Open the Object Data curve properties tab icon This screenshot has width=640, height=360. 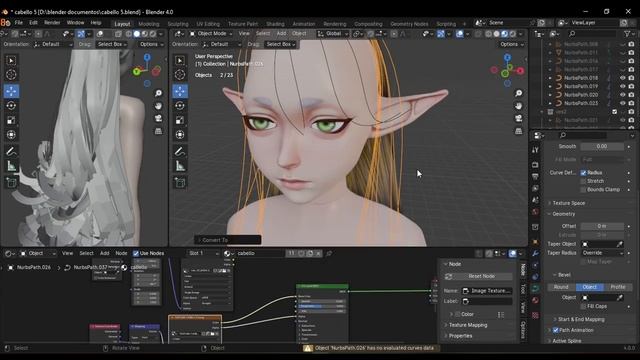pyautogui.click(x=535, y=288)
